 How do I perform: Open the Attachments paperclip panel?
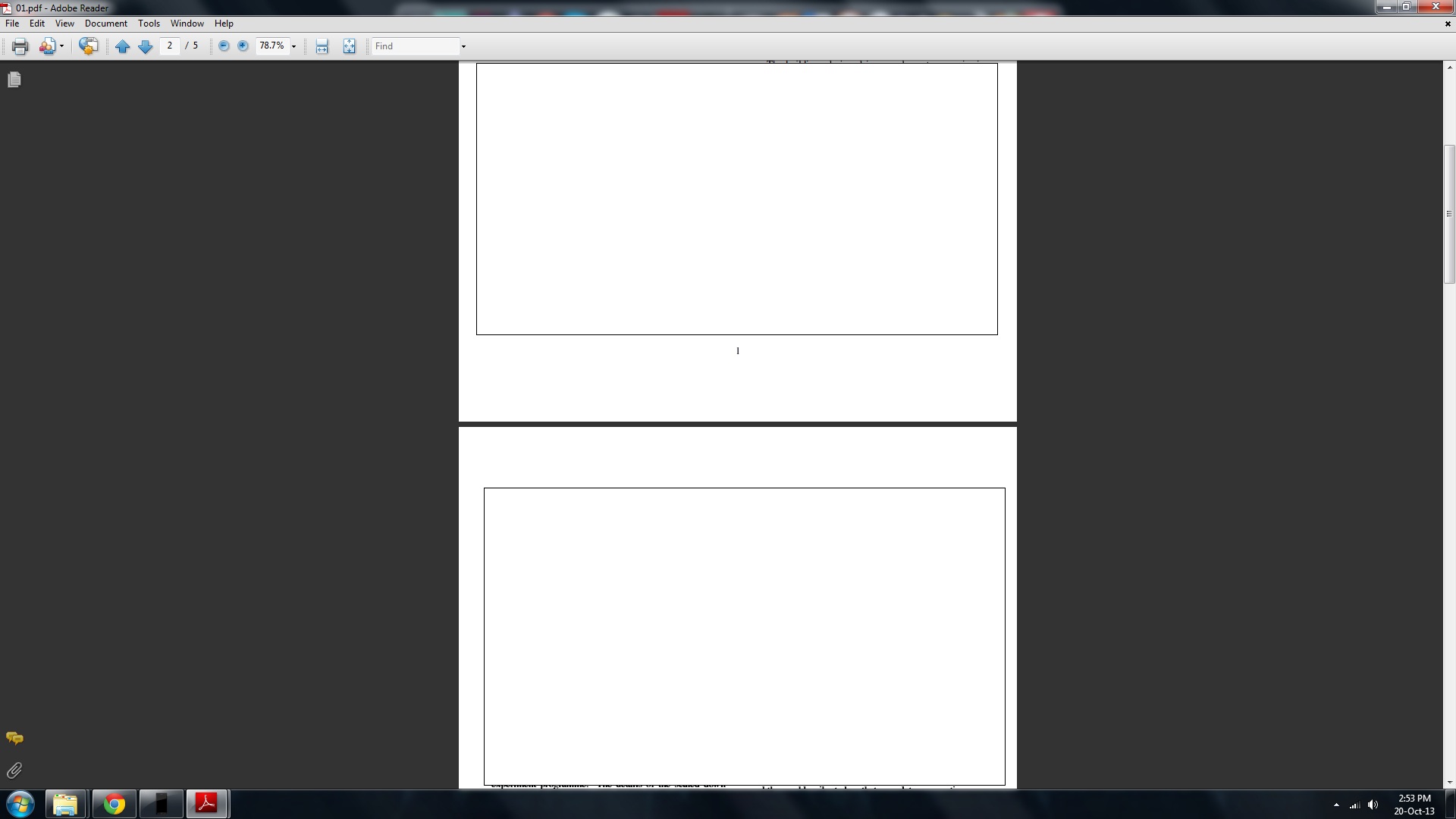[14, 770]
